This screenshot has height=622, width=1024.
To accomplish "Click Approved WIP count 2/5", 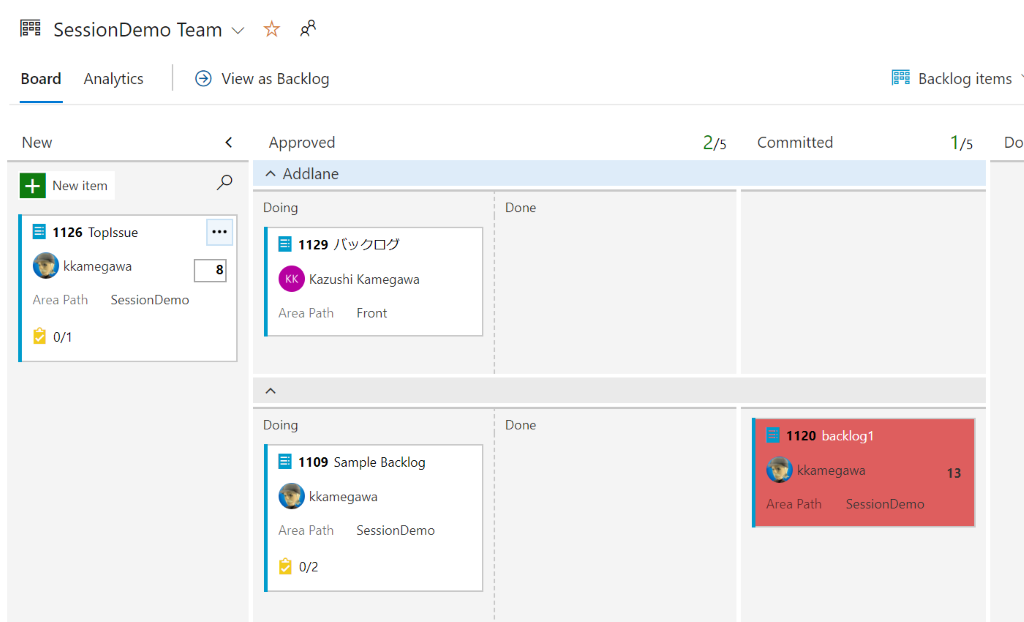I will click(x=714, y=142).
